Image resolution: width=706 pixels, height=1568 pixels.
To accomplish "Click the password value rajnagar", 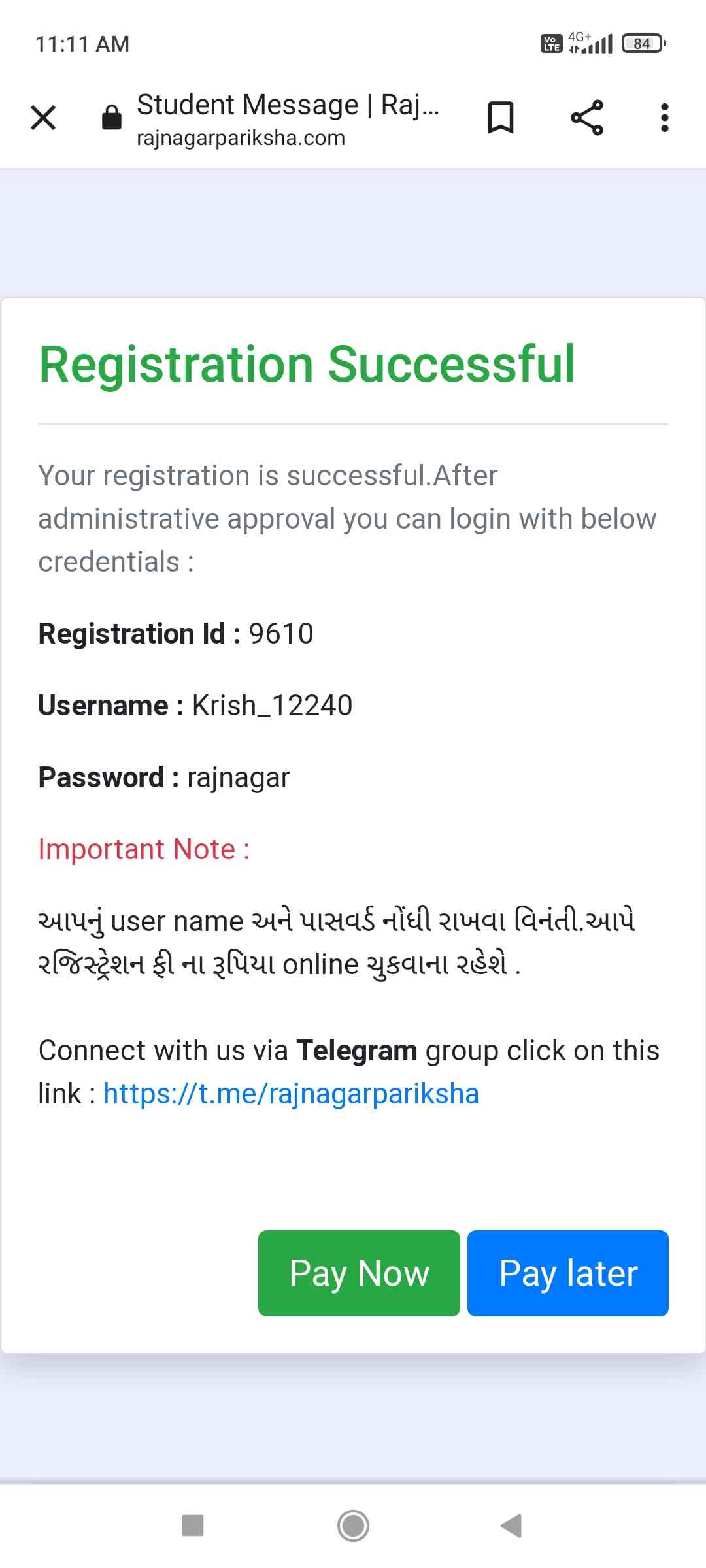I will point(238,777).
